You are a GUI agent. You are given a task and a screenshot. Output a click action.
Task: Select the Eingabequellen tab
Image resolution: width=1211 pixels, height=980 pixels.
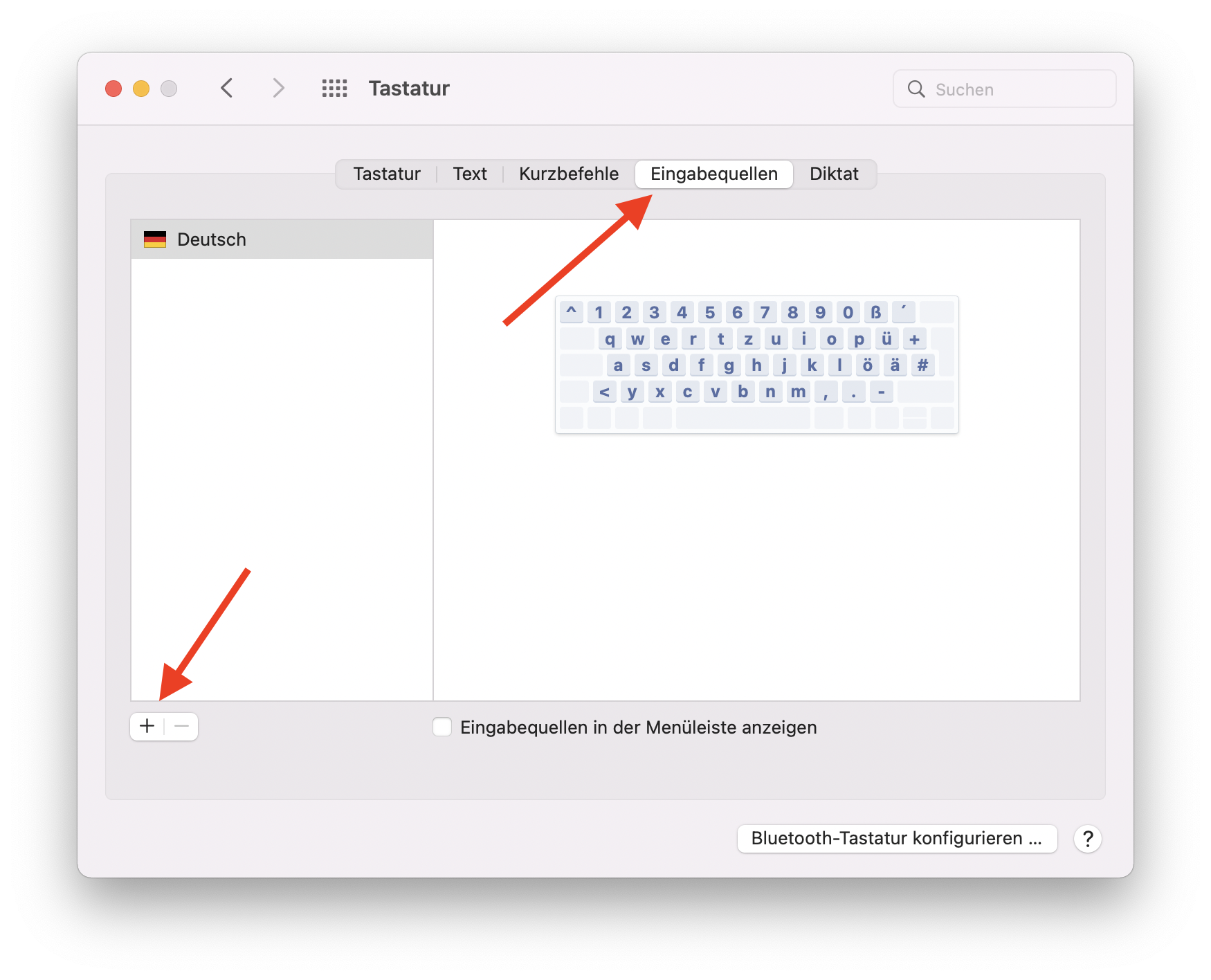tap(714, 174)
